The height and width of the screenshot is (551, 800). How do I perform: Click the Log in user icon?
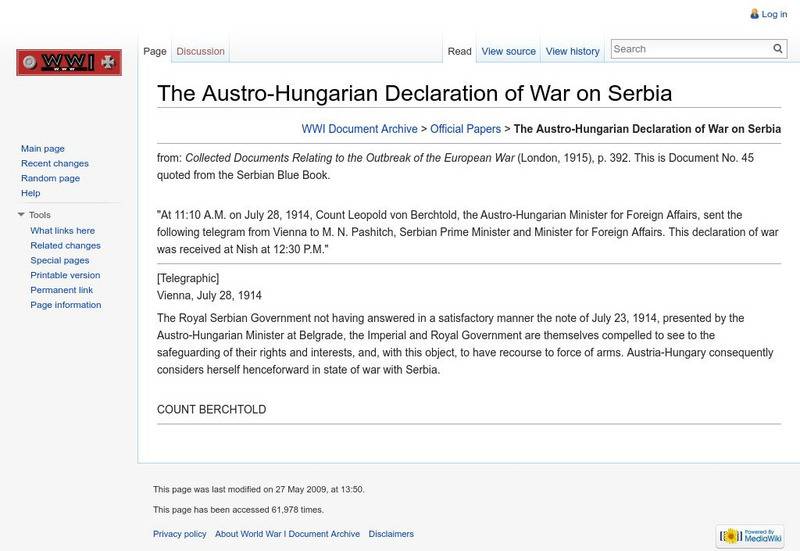[x=755, y=14]
